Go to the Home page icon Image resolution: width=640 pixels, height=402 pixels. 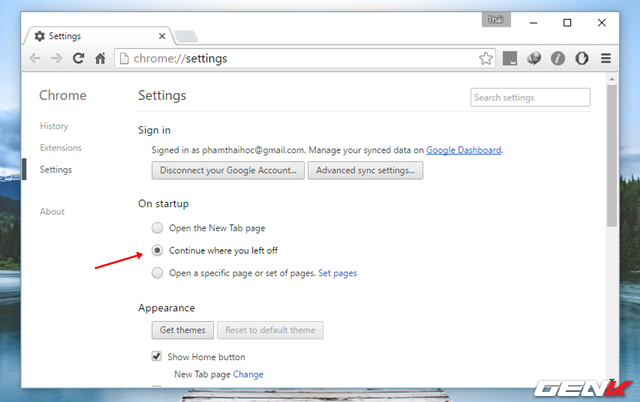coord(100,58)
